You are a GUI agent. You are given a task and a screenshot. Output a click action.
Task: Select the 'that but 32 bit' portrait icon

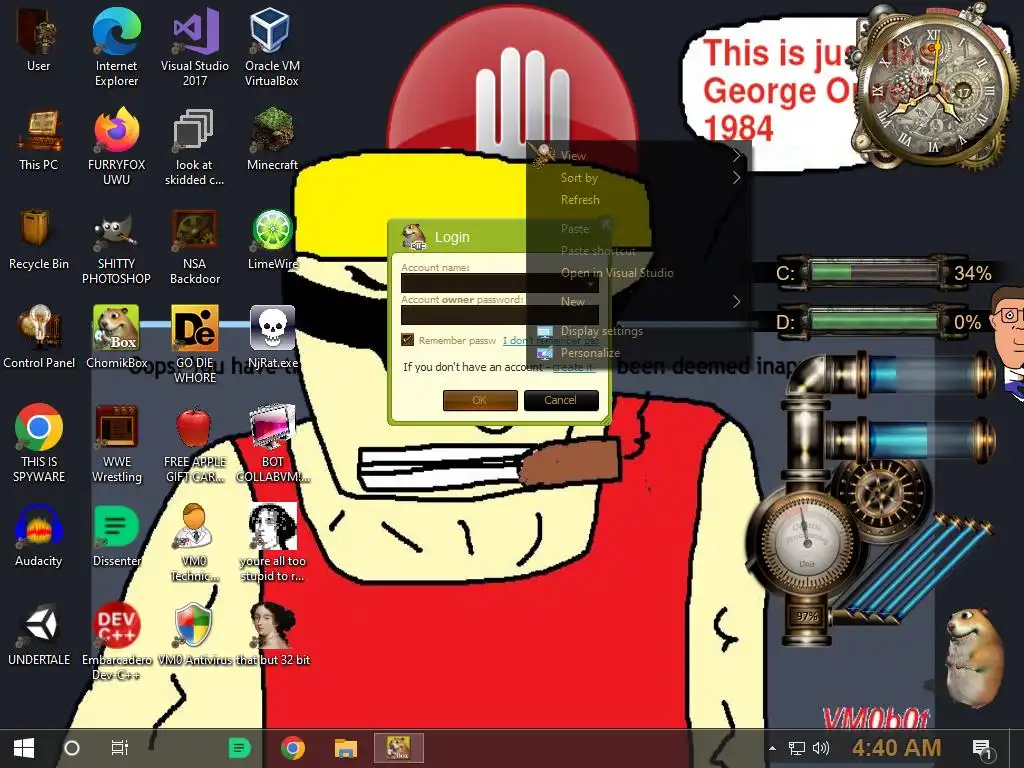click(272, 635)
